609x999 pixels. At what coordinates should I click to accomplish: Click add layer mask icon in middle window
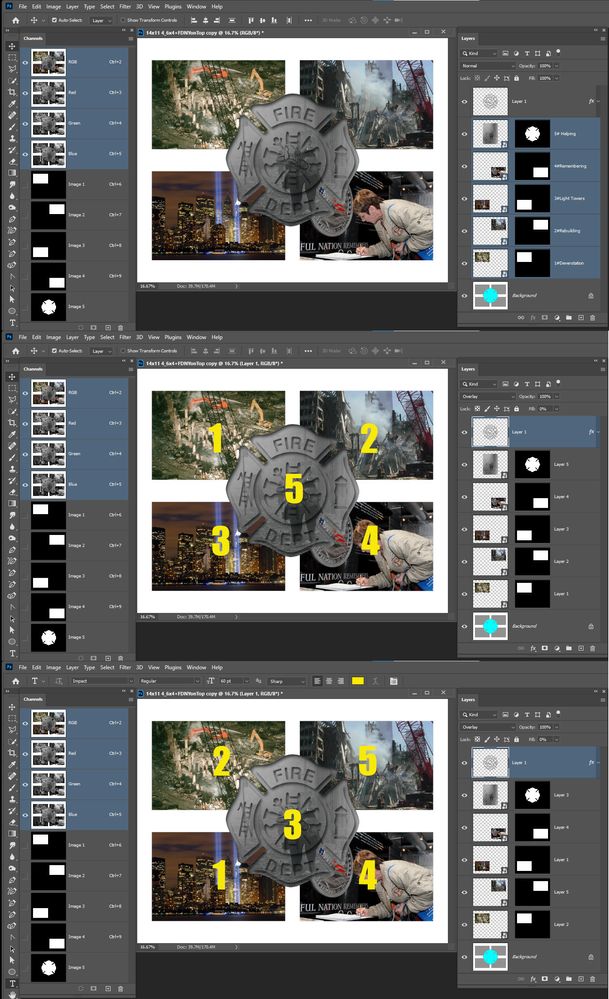tap(545, 648)
